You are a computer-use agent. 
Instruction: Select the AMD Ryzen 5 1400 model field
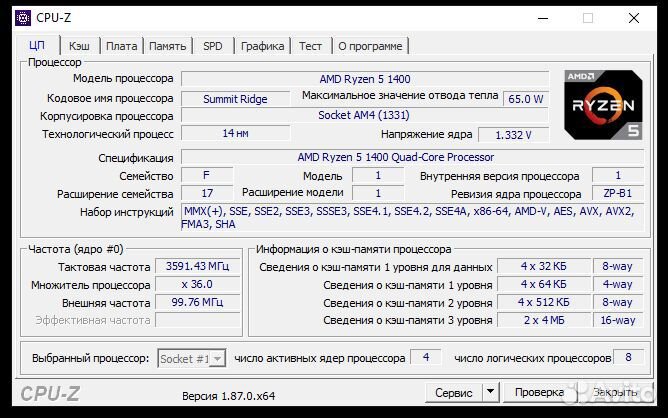pyautogui.click(x=365, y=79)
